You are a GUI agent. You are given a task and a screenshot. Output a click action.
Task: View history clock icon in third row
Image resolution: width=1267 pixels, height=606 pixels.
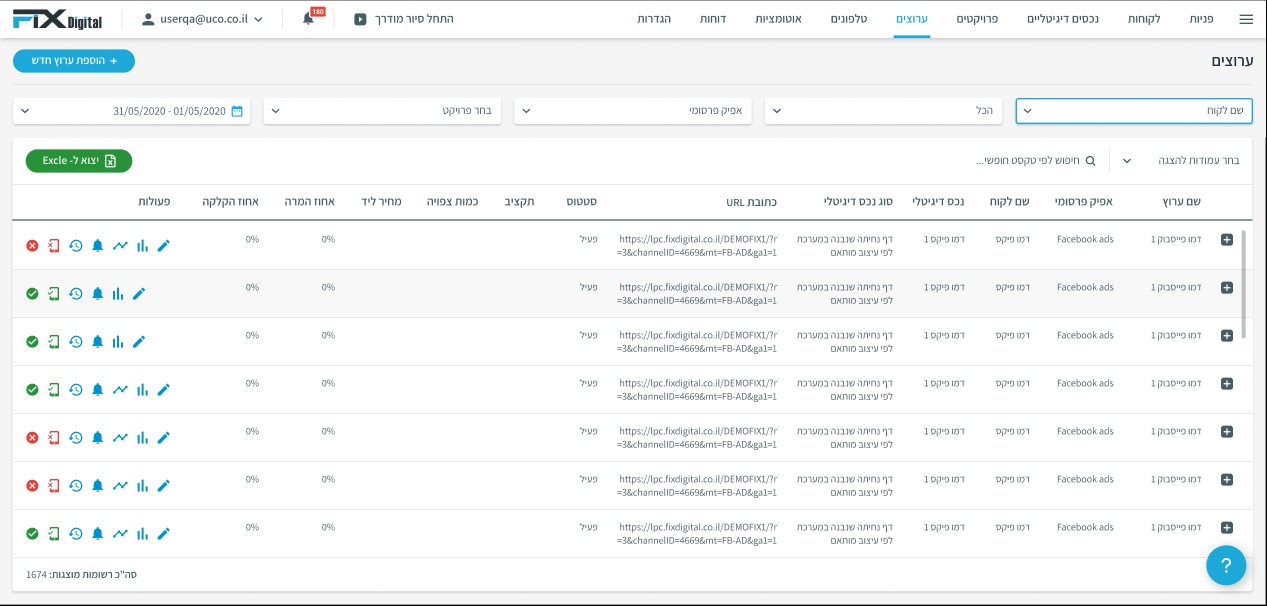pos(76,341)
